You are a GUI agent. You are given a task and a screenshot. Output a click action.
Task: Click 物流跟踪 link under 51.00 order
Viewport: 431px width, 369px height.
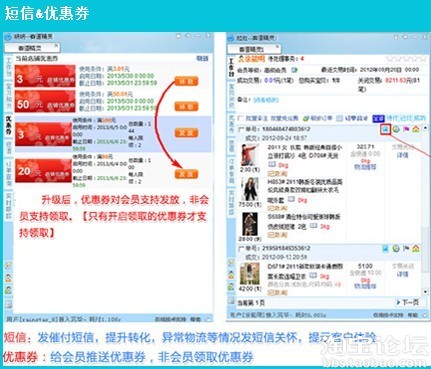coord(365,286)
